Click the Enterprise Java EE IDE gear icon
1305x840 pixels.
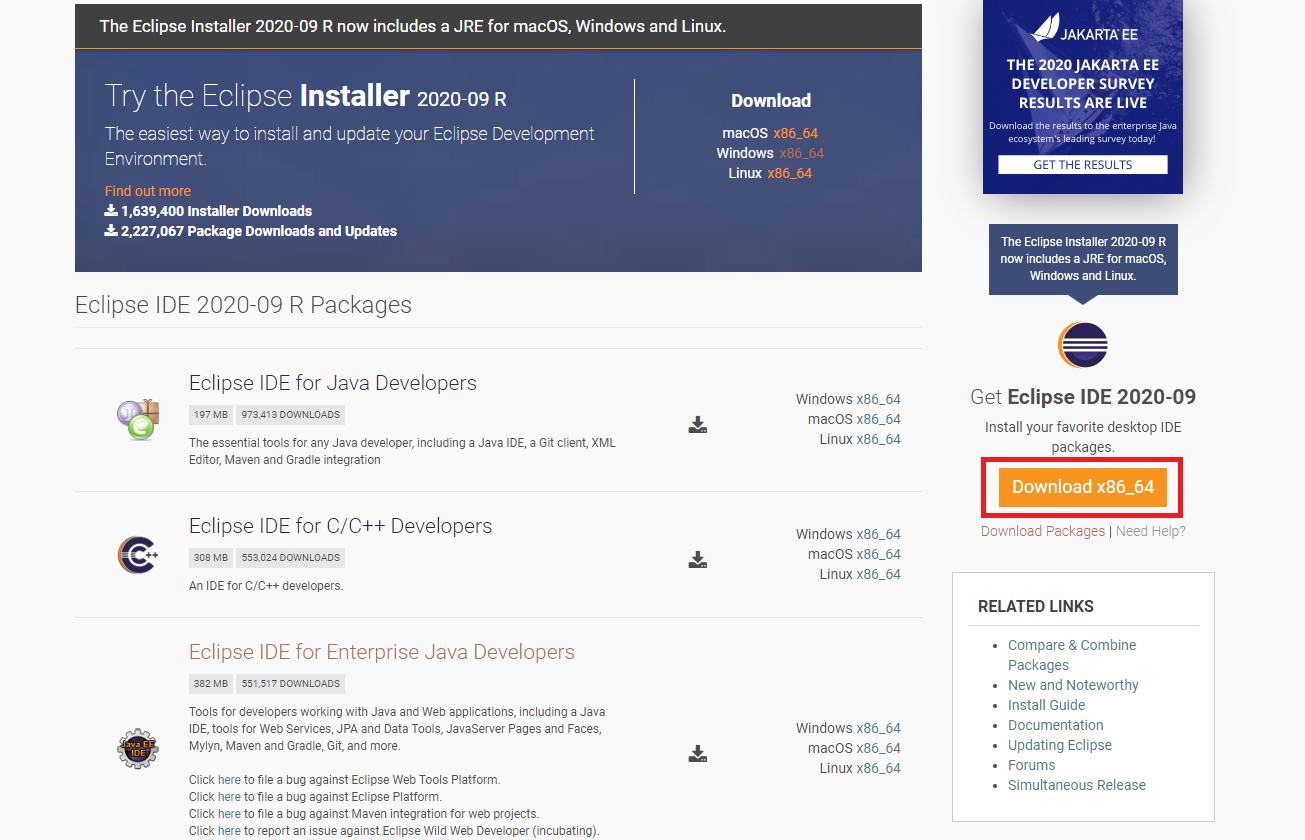point(138,748)
